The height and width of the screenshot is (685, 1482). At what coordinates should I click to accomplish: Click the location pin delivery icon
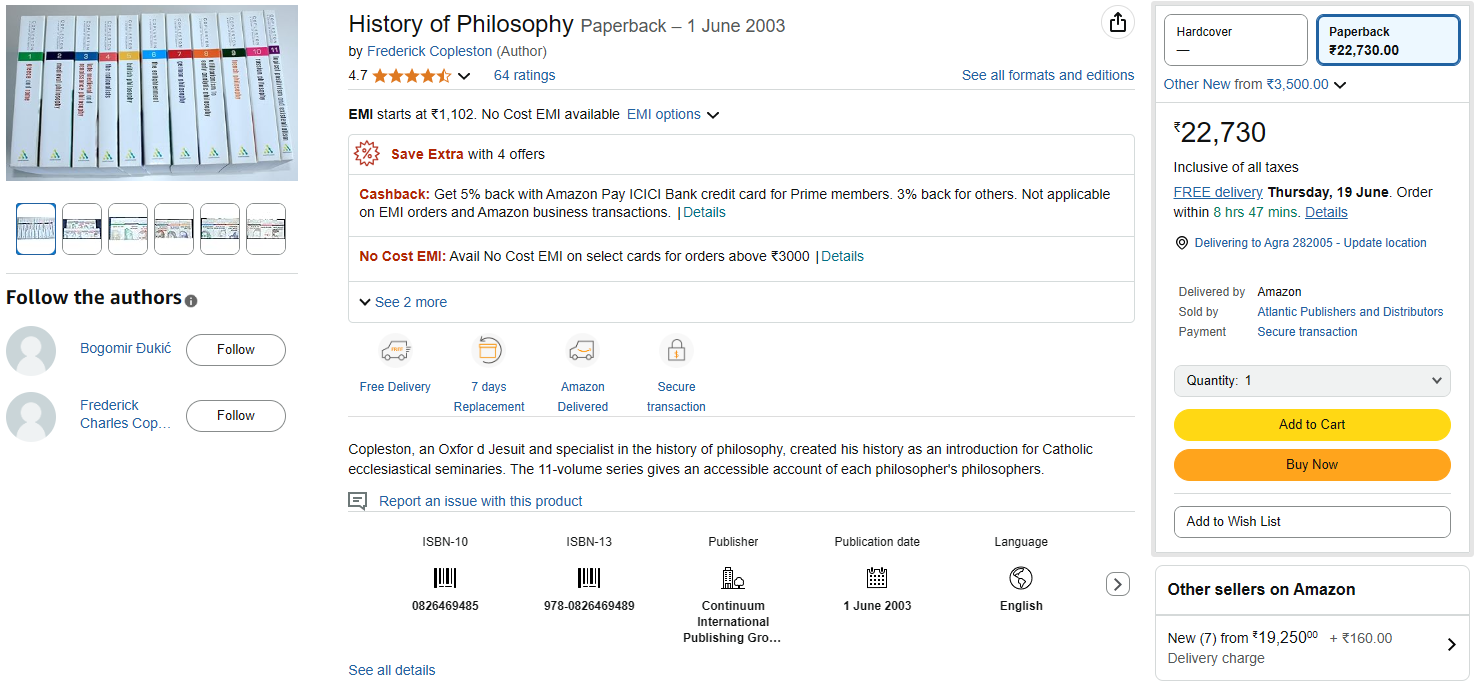(x=1182, y=243)
